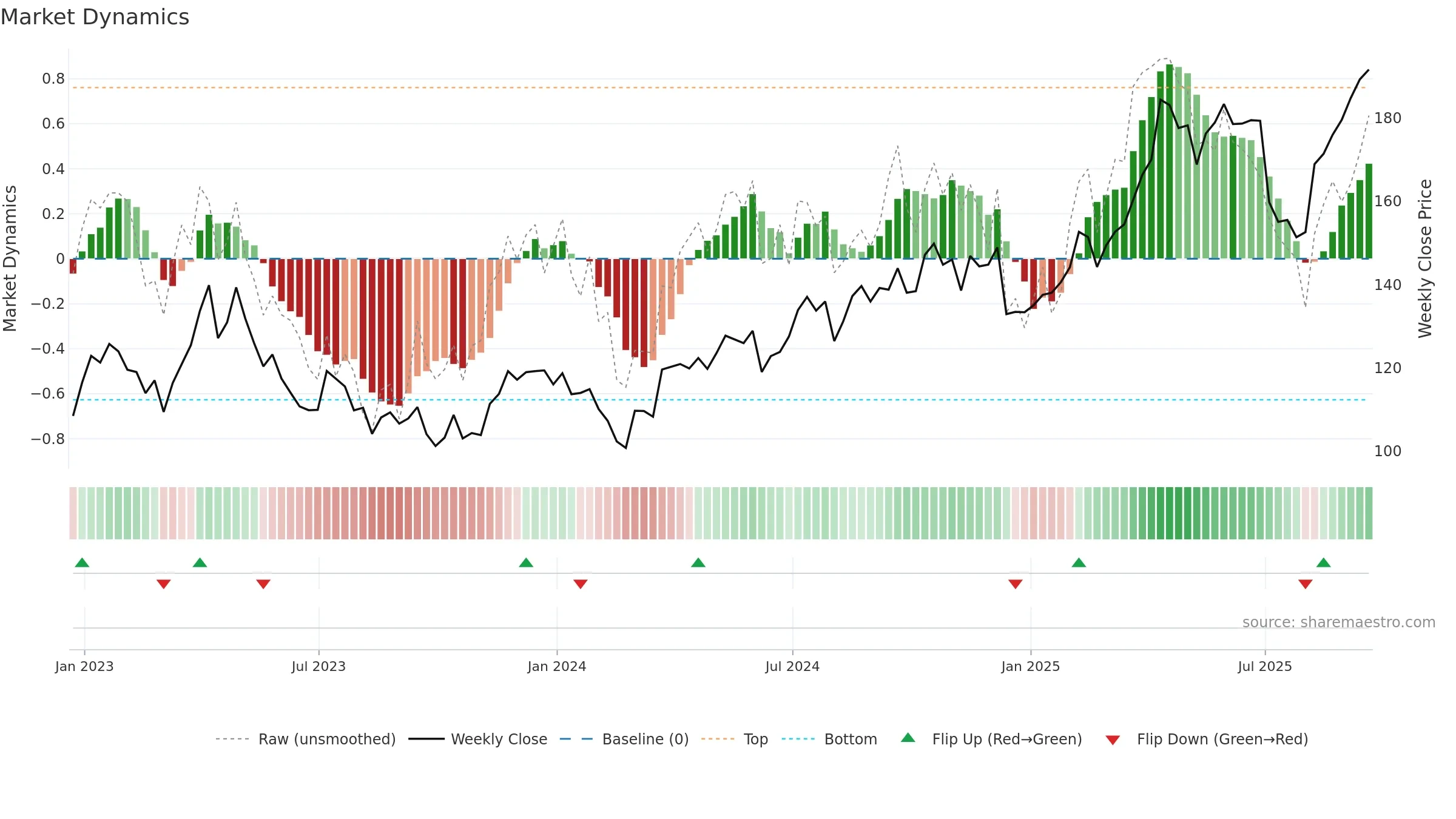
Task: Click the vertical Market Dynamics axis title
Action: (x=10, y=258)
